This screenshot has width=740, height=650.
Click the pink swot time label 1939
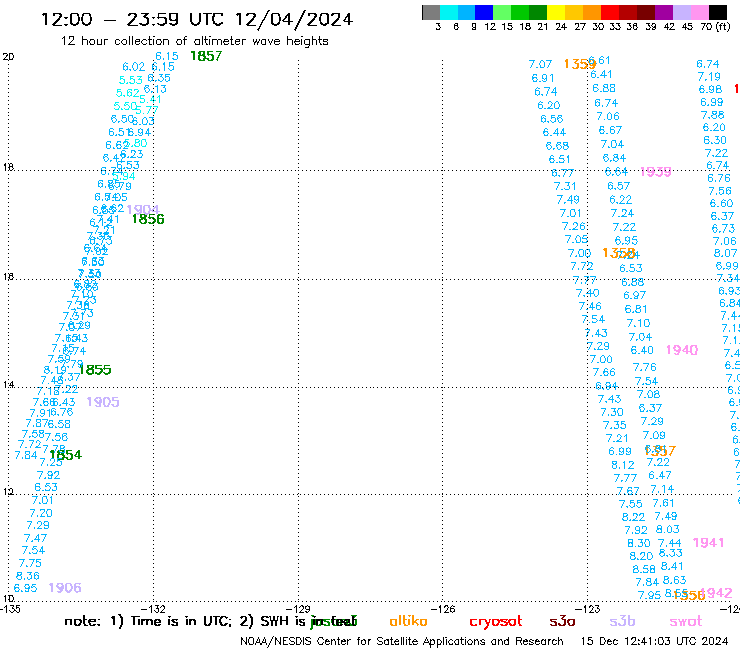coord(656,172)
